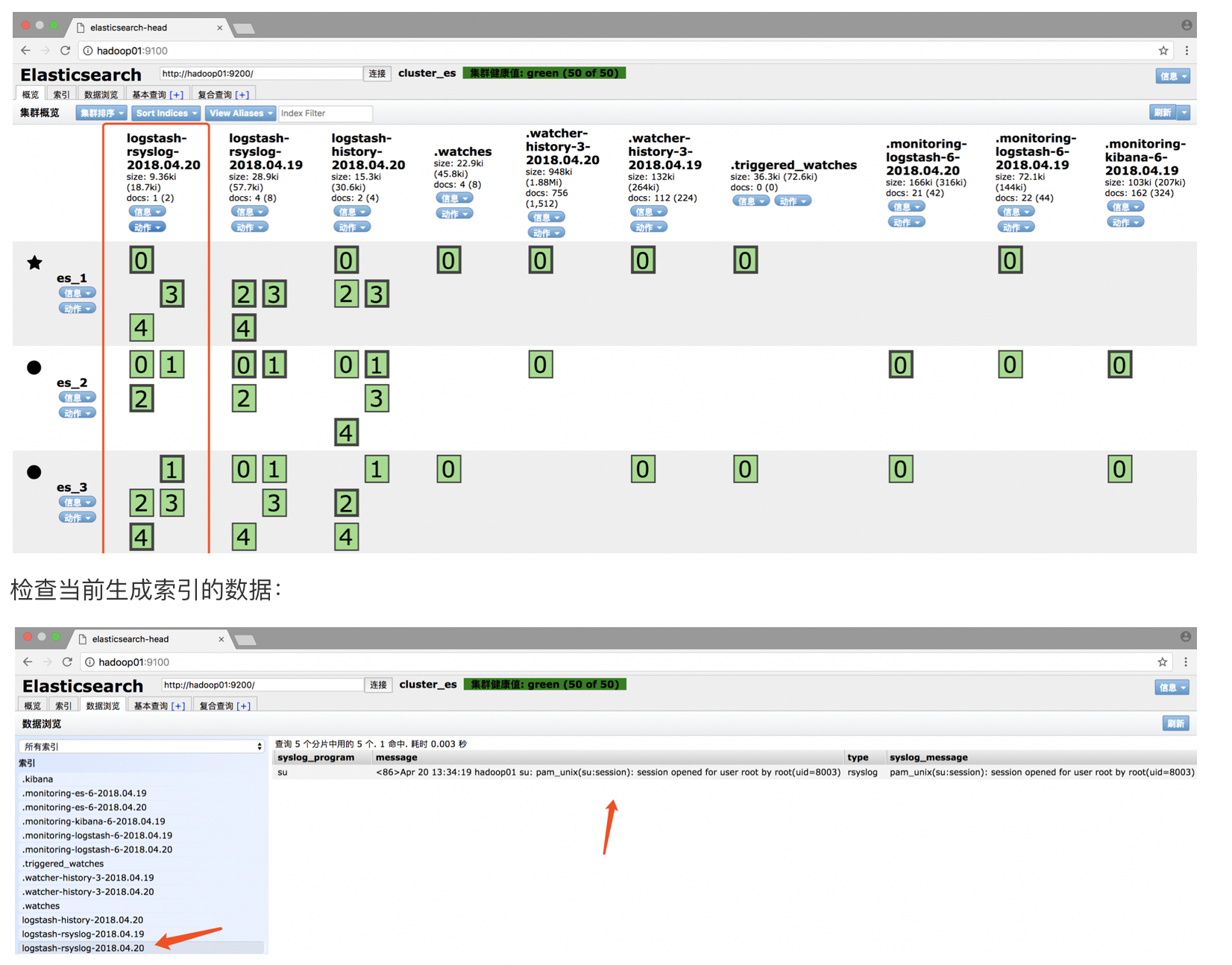
Task: Click shard 0 of logstash-rsyslog-2018.04.20 on es_1
Action: pos(141,260)
